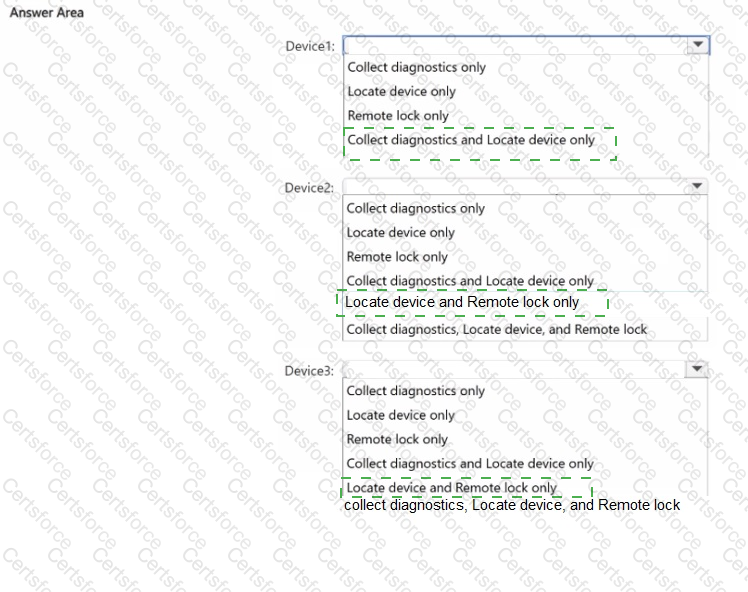This screenshot has width=748, height=592.
Task: Open the Device3 dropdown arrow
Action: point(696,369)
